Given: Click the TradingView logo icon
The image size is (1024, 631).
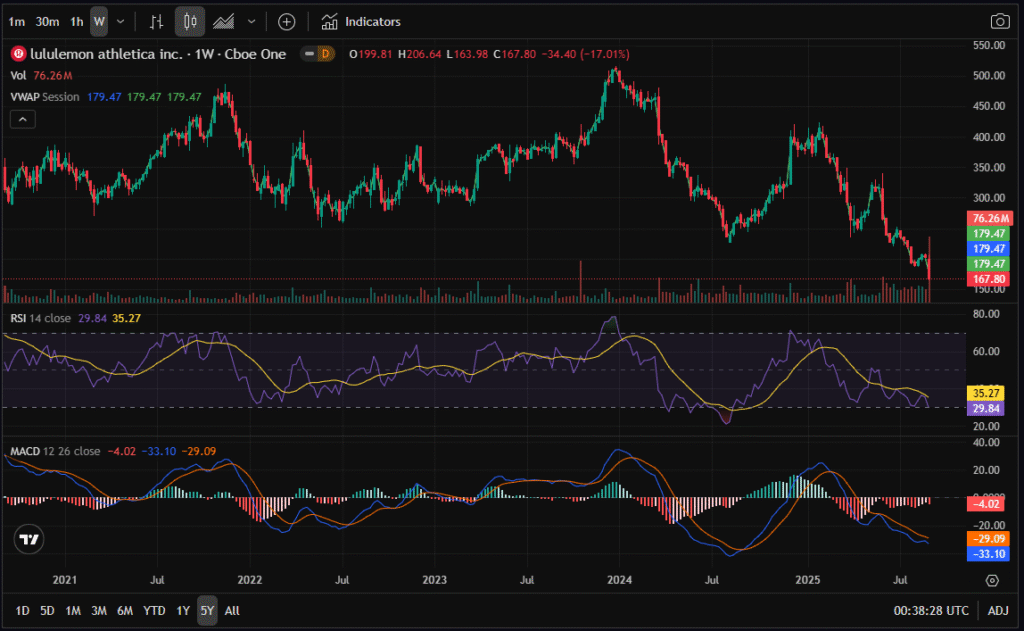Looking at the screenshot, I should (x=30, y=539).
